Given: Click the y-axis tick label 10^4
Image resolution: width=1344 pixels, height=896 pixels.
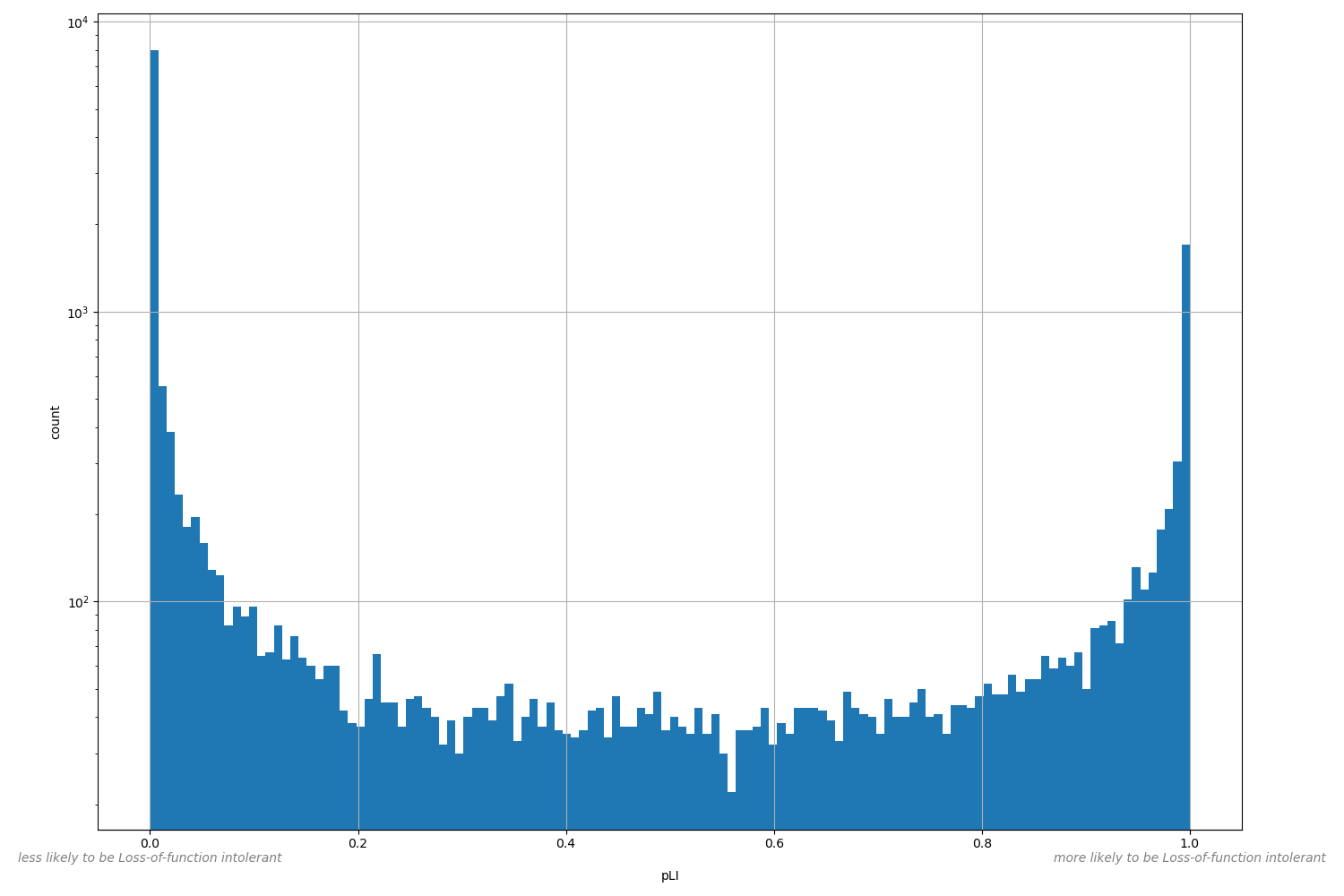Looking at the screenshot, I should 78,22.
